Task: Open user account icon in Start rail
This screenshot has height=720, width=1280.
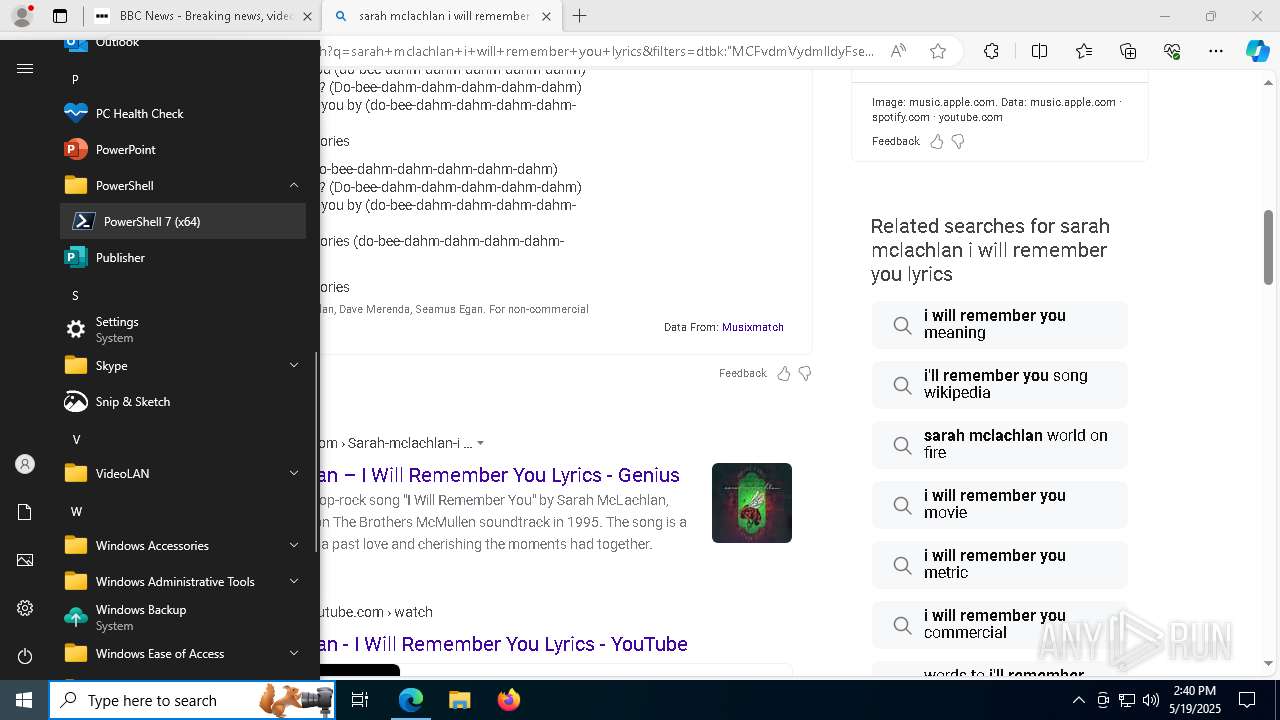Action: tap(25, 464)
